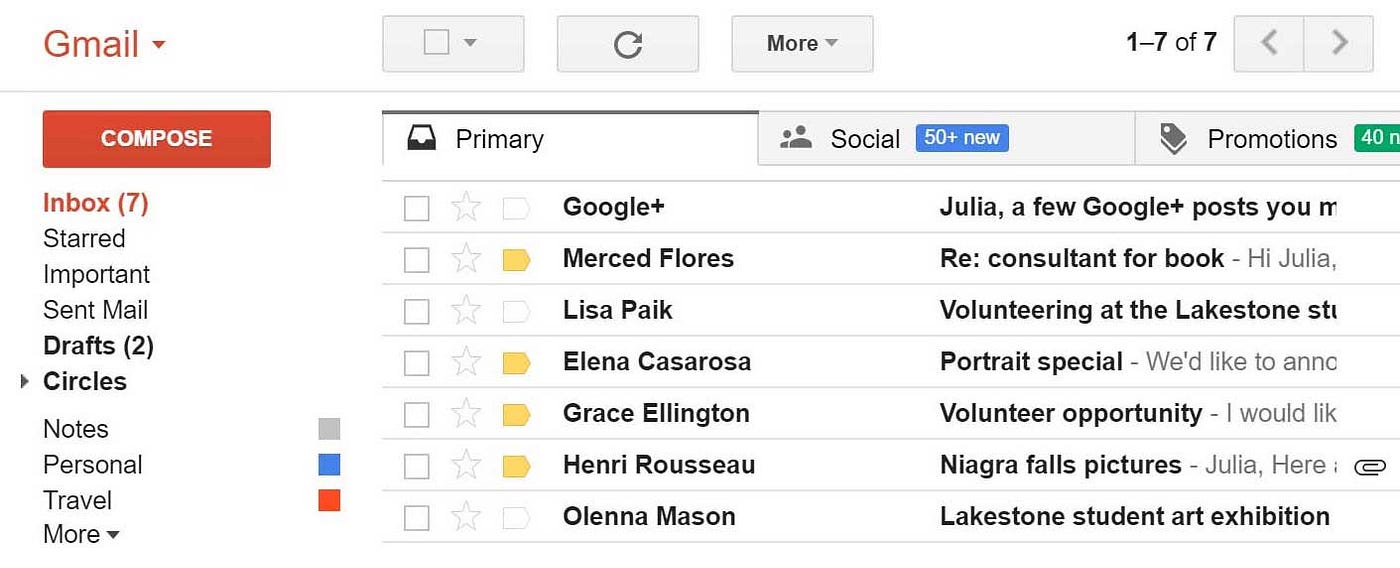Tick the Grace Ellington email checkbox
This screenshot has width=1400, height=568.
pyautogui.click(x=417, y=414)
